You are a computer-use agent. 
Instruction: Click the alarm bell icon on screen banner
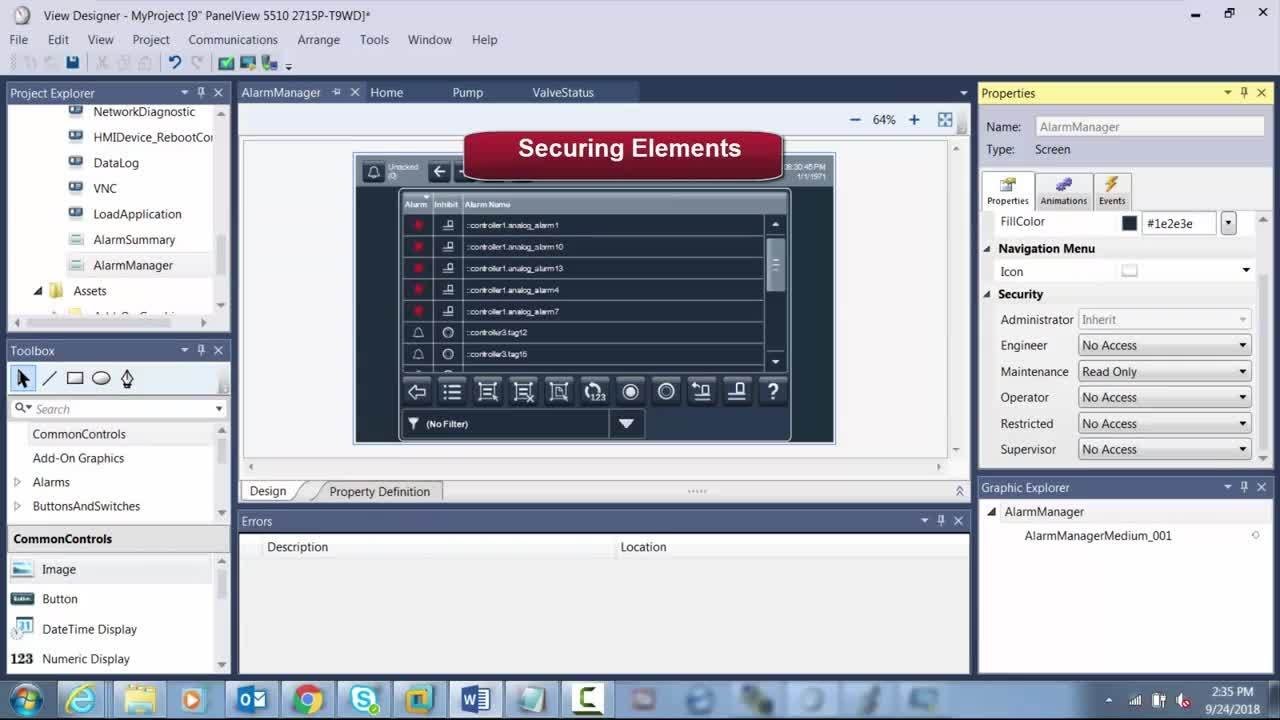click(373, 171)
